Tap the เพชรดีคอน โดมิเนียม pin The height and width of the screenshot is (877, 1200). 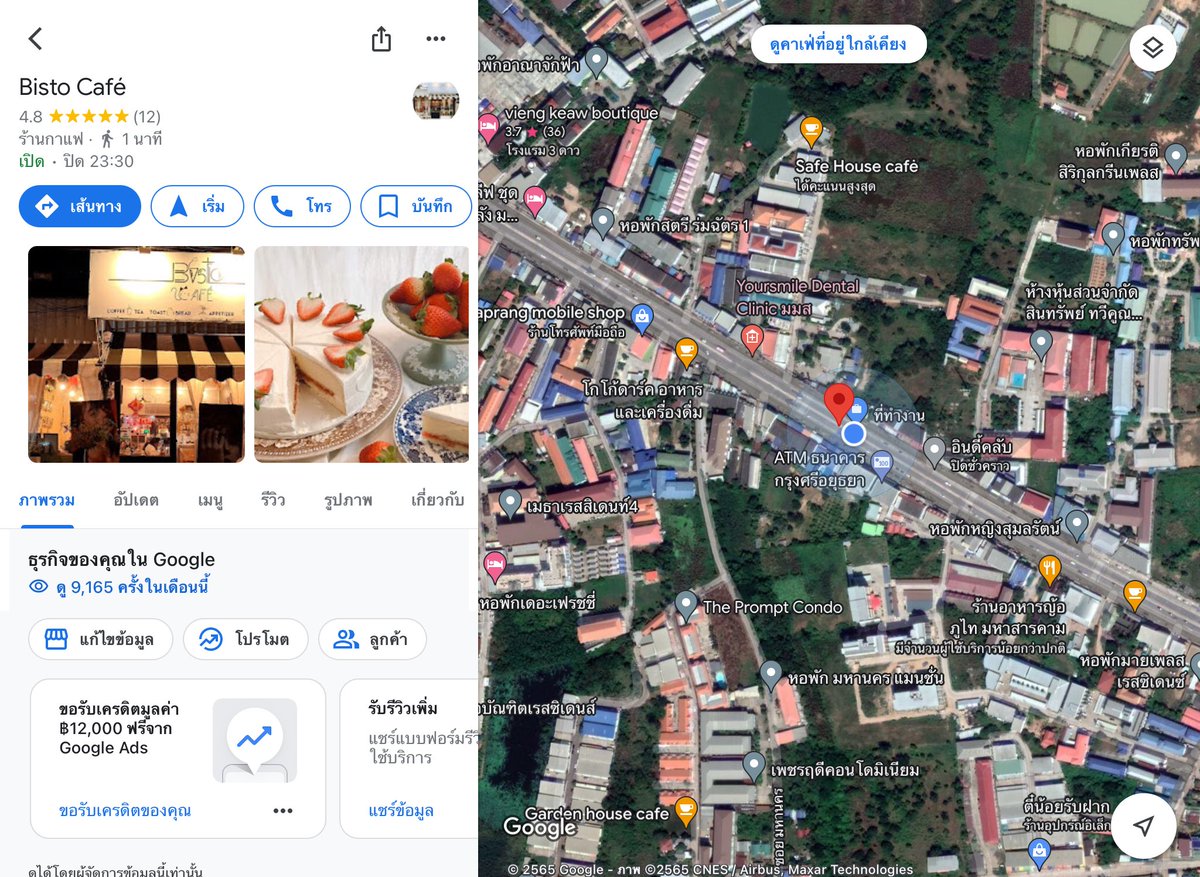pos(754,767)
